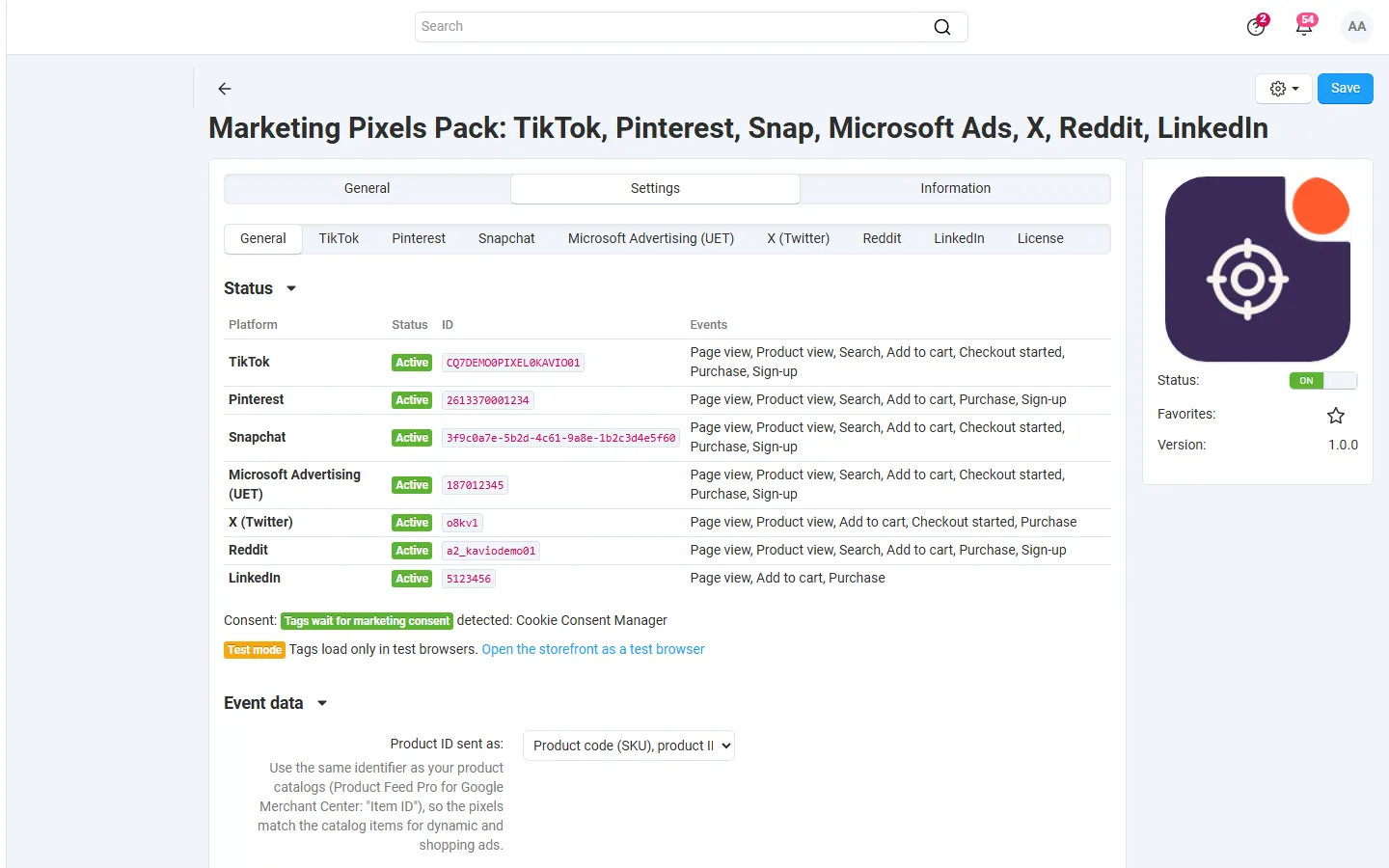Image resolution: width=1389 pixels, height=868 pixels.
Task: Click the Active badge in Pinterest row
Action: [x=412, y=401]
